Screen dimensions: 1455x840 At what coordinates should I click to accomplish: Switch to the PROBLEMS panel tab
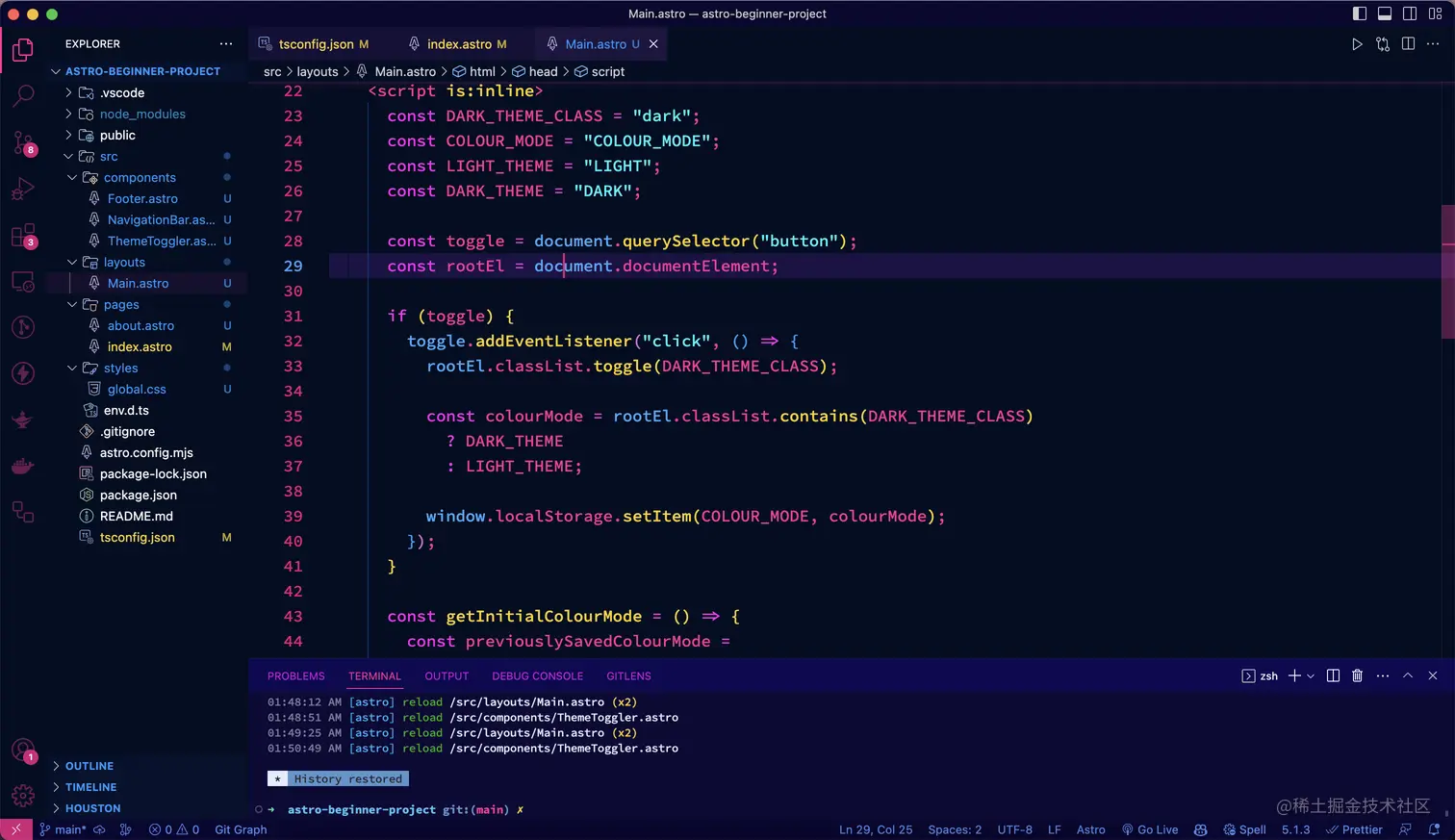coord(296,676)
